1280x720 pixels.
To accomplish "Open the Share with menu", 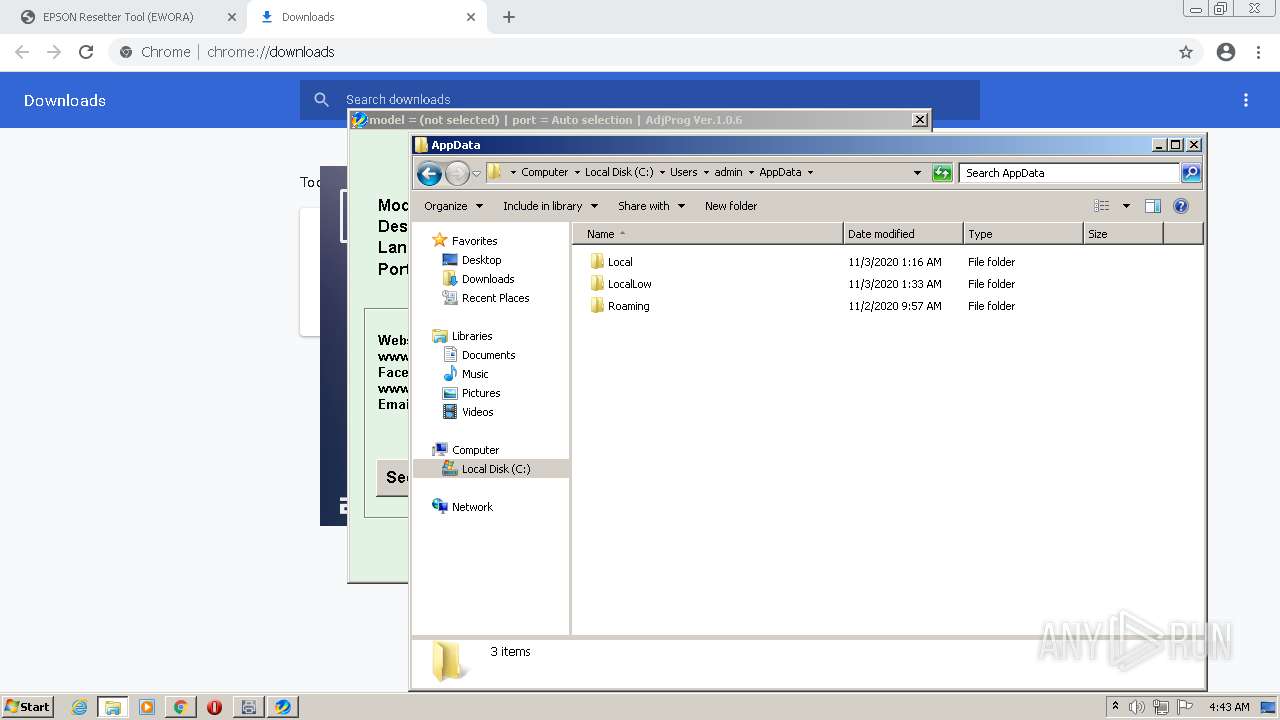I will 651,206.
